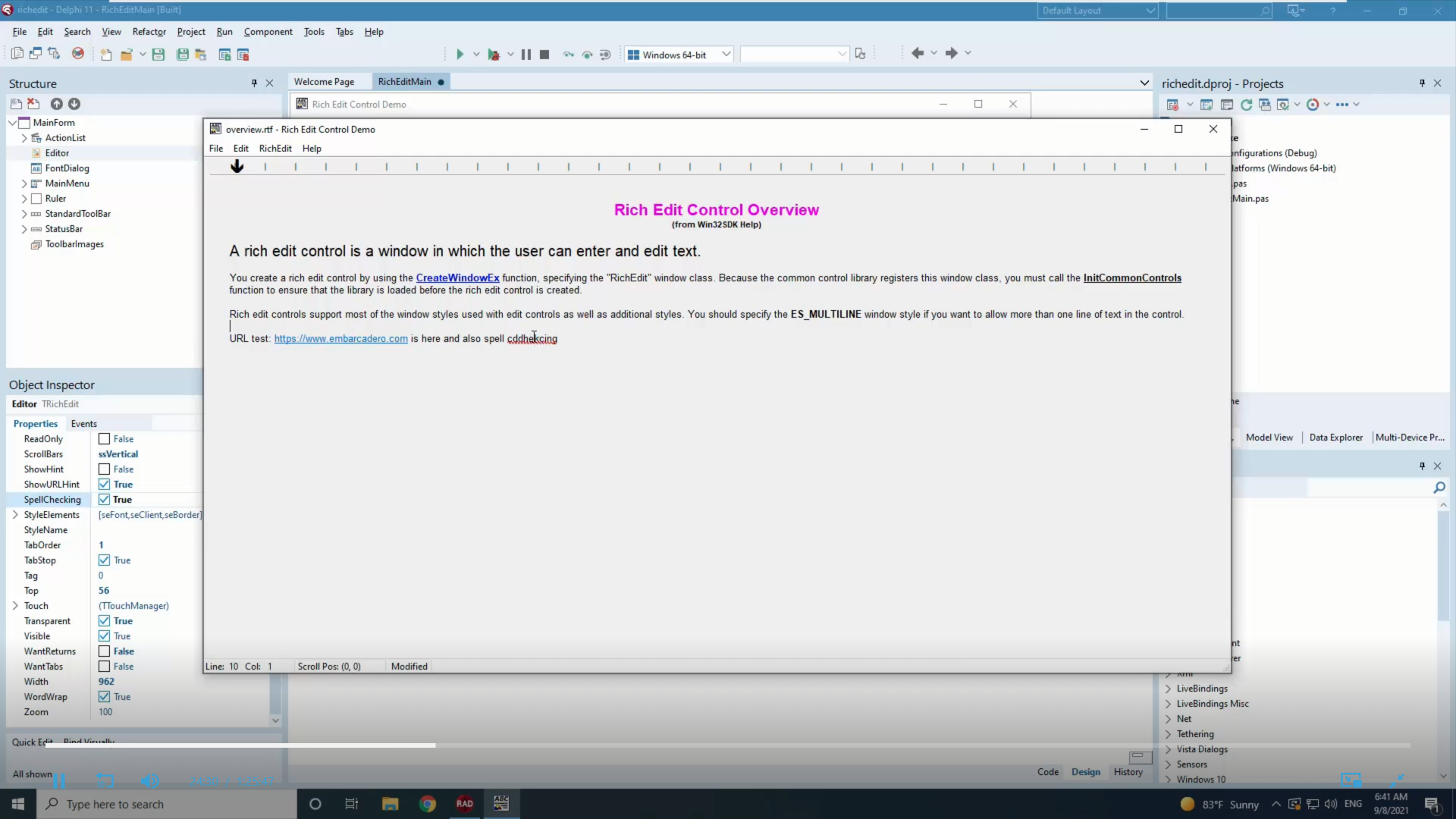Open the RichEdit menu in demo window

pos(275,149)
